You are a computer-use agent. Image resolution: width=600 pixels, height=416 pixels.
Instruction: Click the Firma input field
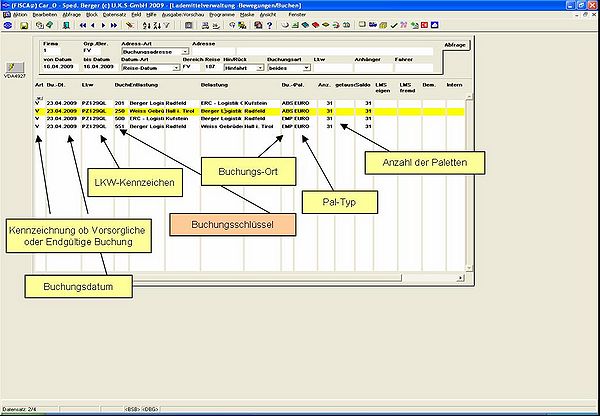click(51, 51)
